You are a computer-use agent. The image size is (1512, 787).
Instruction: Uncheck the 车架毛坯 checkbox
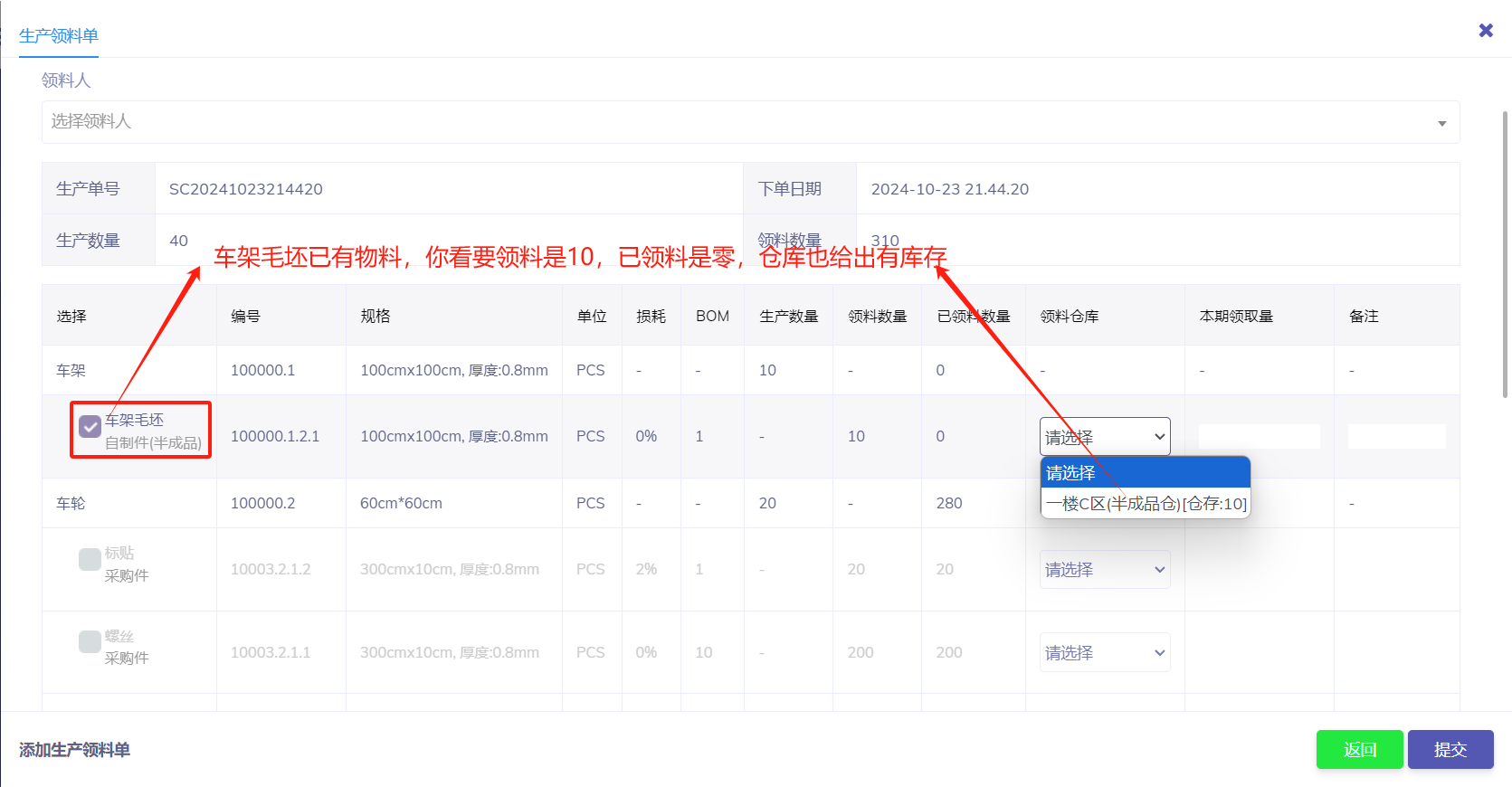90,426
